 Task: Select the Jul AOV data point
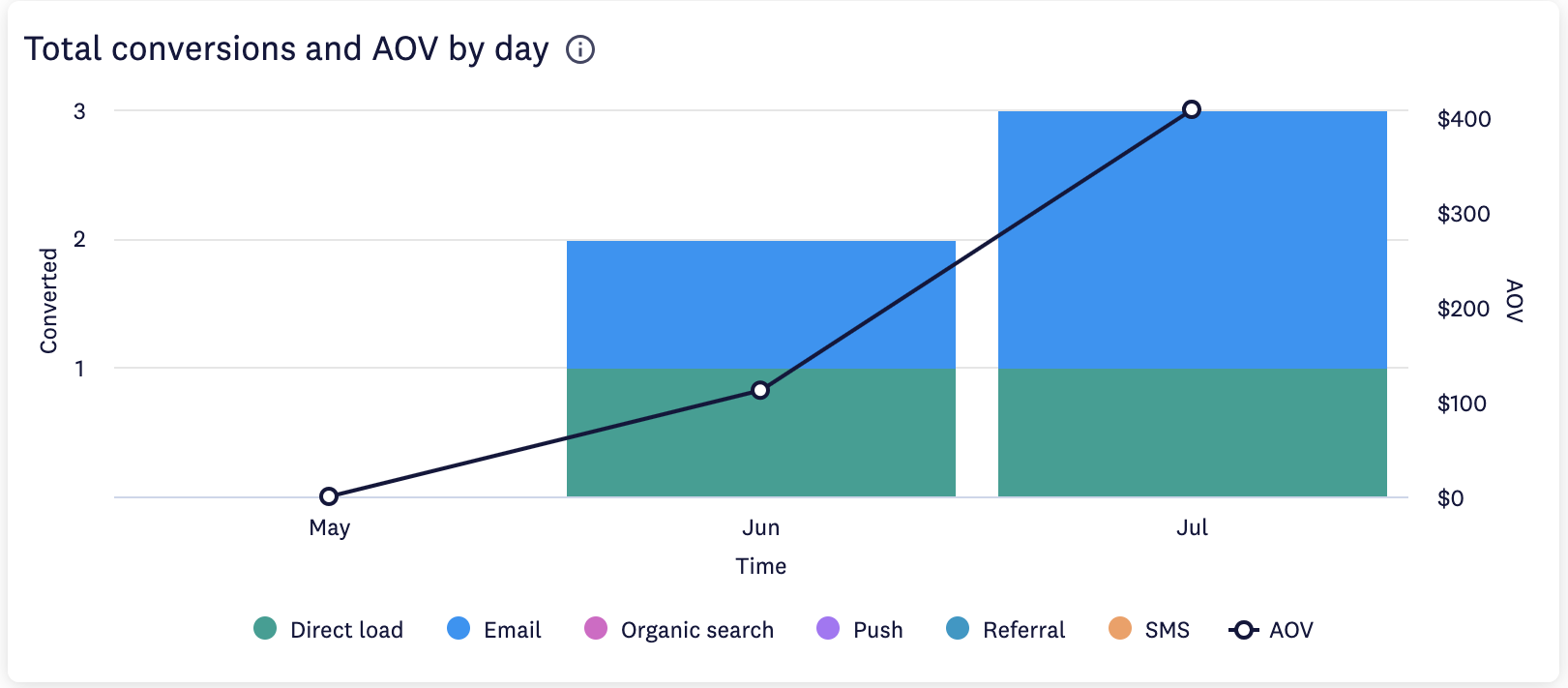[x=1192, y=109]
